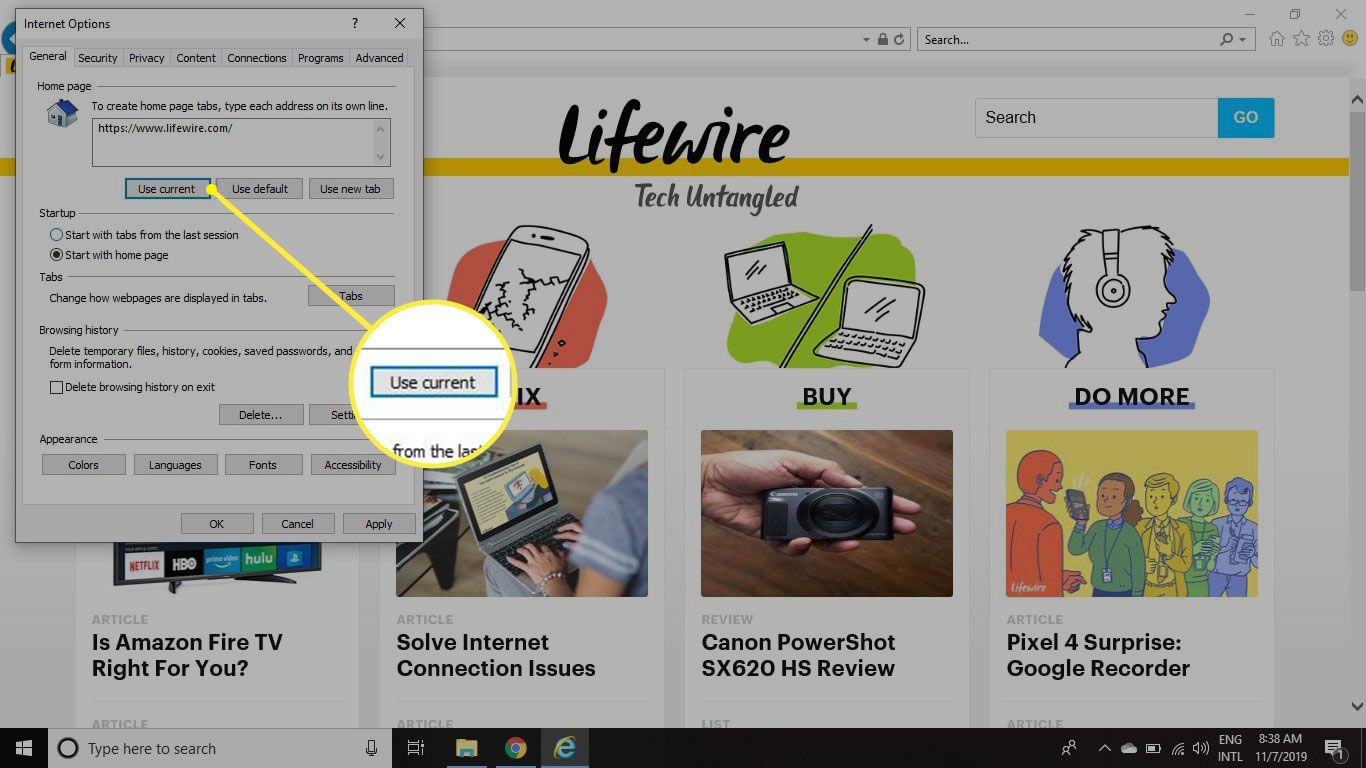Click the Lifewire page Search field
Screen dimensions: 1366x768
pyautogui.click(x=1097, y=117)
